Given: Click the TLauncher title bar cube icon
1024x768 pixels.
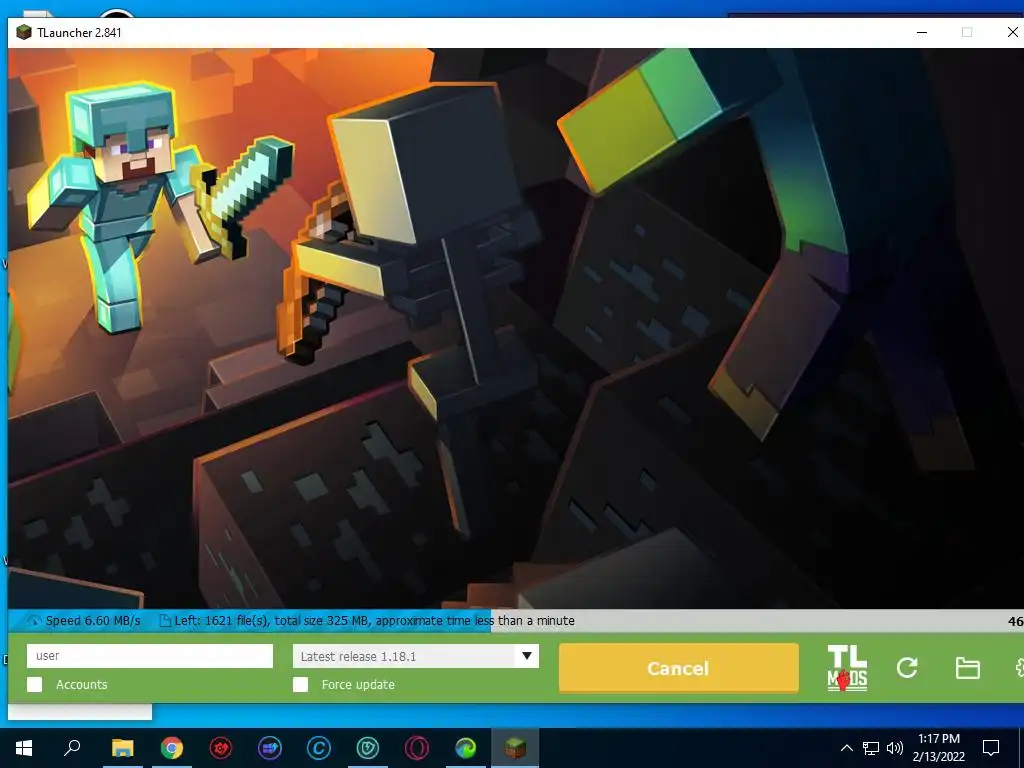Looking at the screenshot, I should (x=24, y=32).
